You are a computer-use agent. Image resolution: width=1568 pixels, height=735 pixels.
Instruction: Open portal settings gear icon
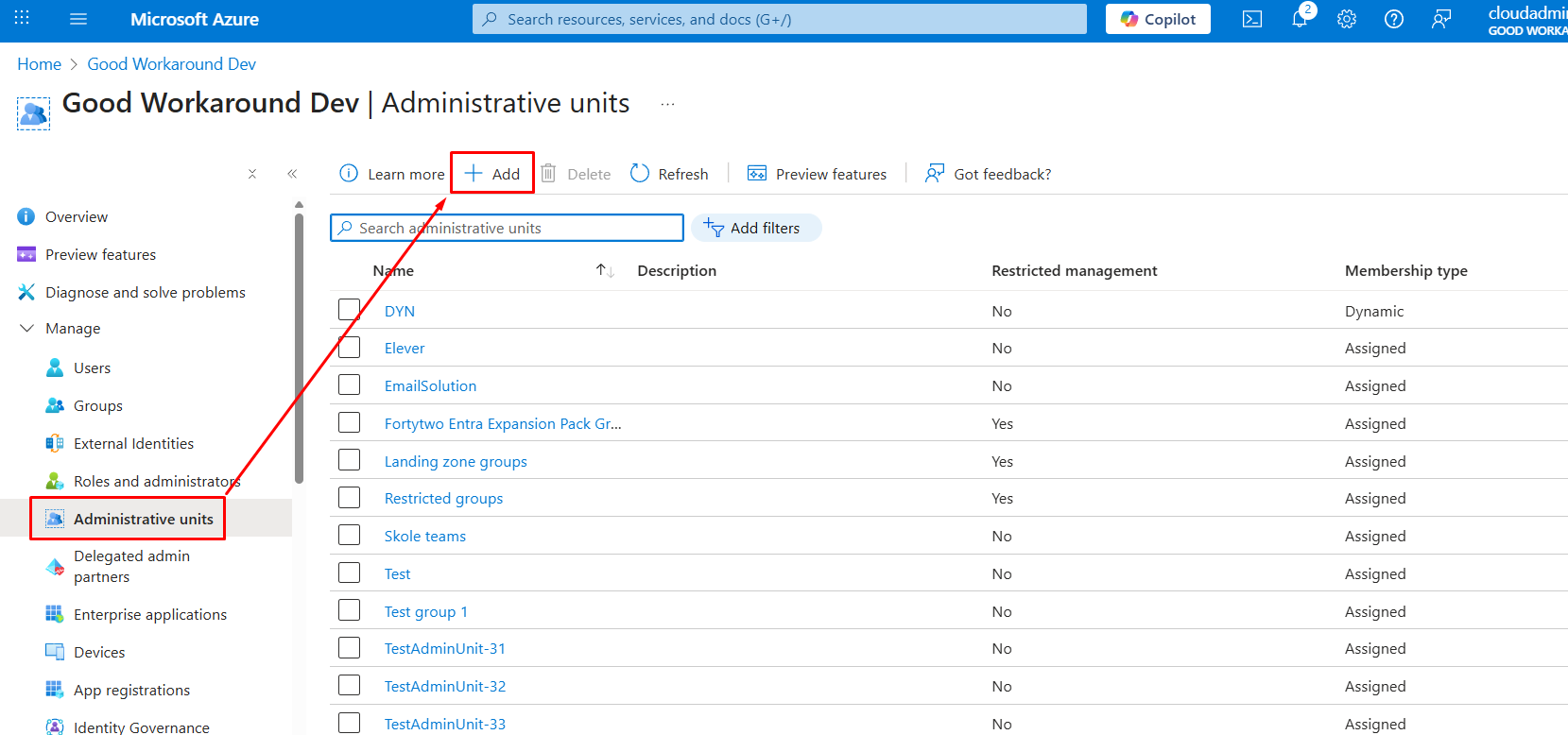point(1347,20)
